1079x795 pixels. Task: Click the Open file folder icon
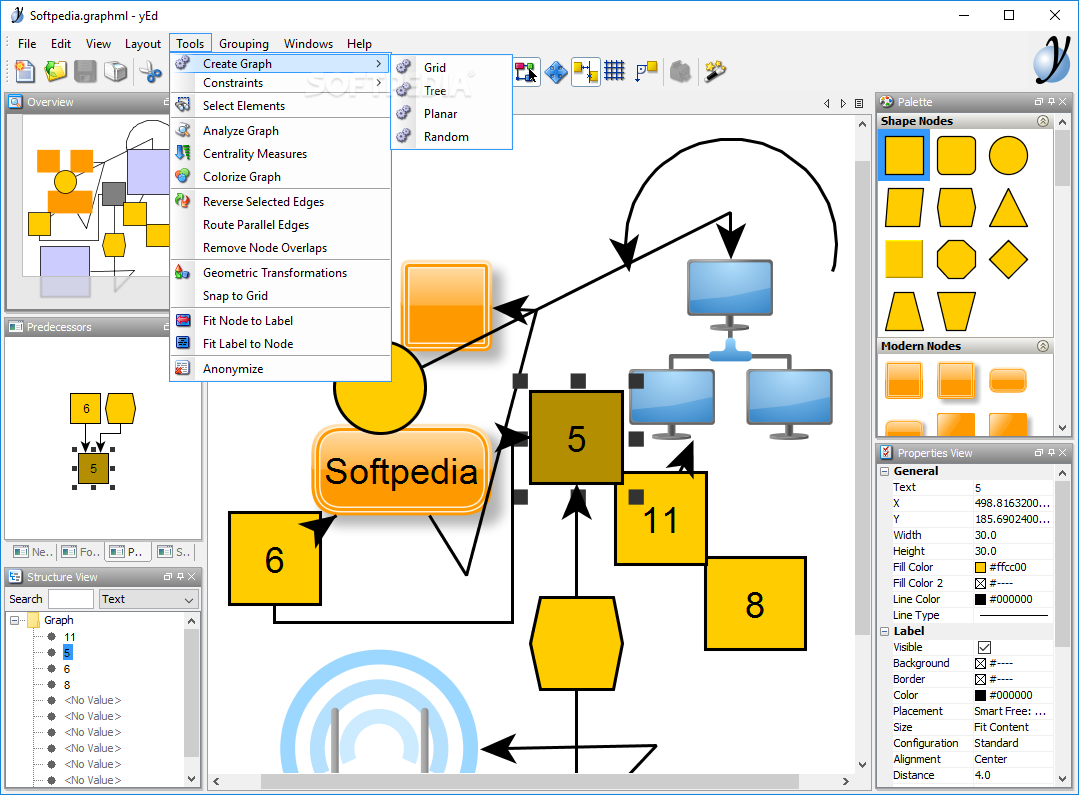55,71
